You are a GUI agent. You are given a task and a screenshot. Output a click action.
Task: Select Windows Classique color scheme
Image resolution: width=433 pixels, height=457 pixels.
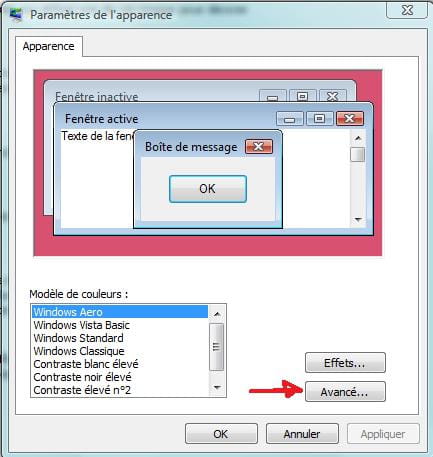79,351
